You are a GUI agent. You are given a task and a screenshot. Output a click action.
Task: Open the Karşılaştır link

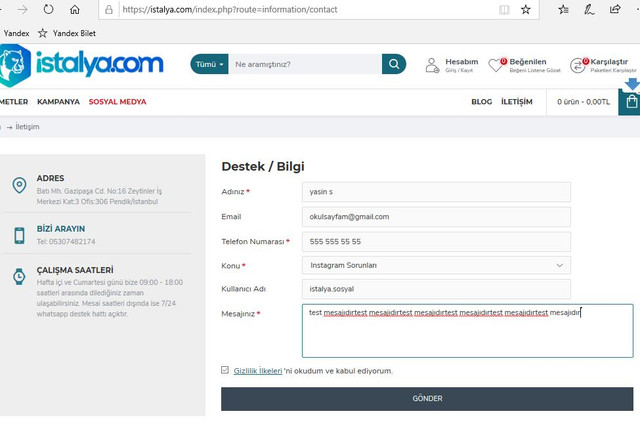coord(609,62)
